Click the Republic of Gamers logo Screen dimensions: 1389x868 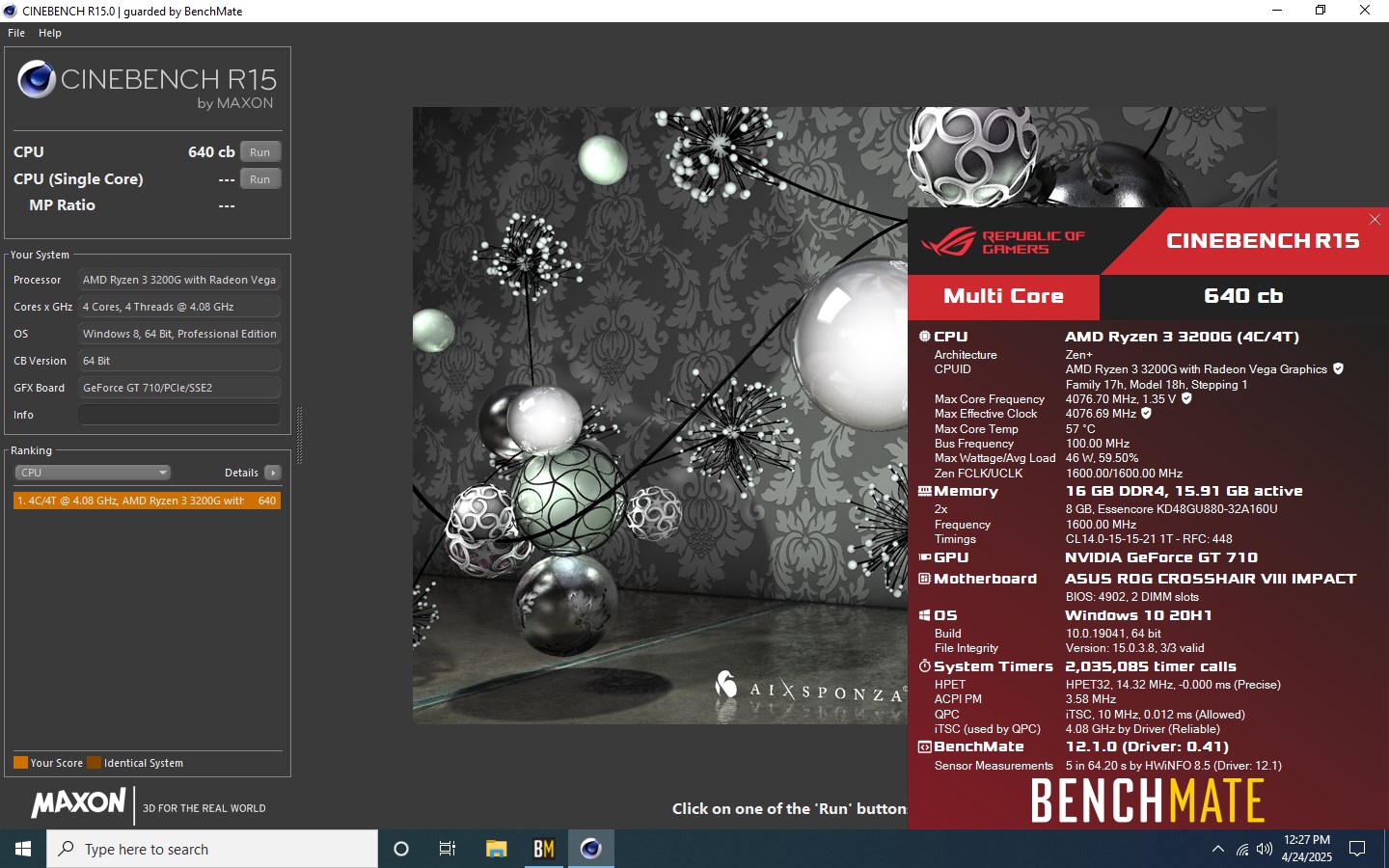[1003, 242]
